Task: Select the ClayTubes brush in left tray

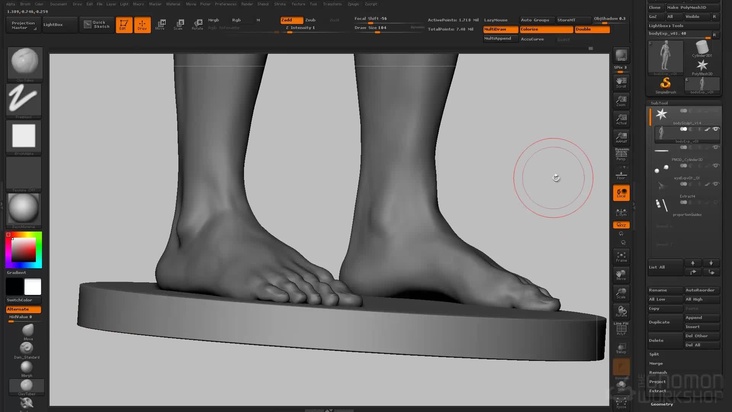Action: tap(27, 386)
